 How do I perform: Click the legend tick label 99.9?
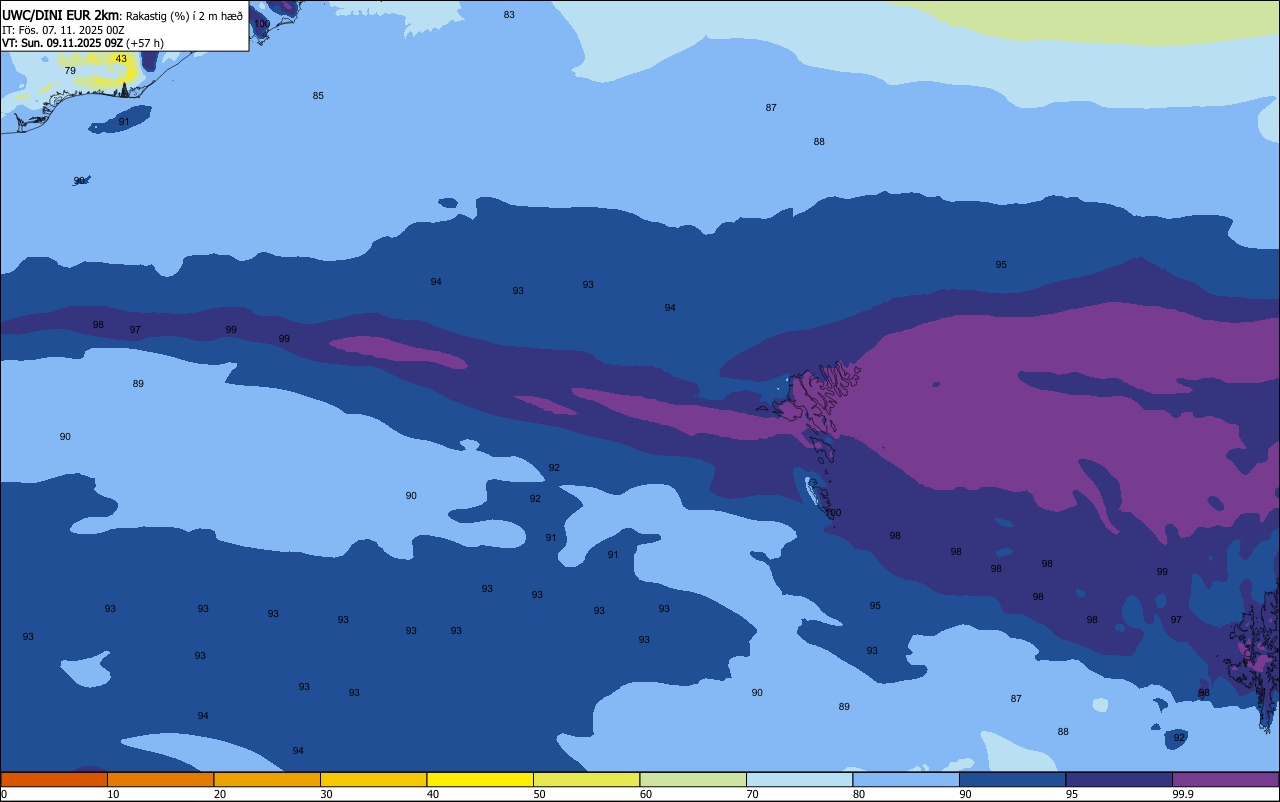tap(1182, 794)
